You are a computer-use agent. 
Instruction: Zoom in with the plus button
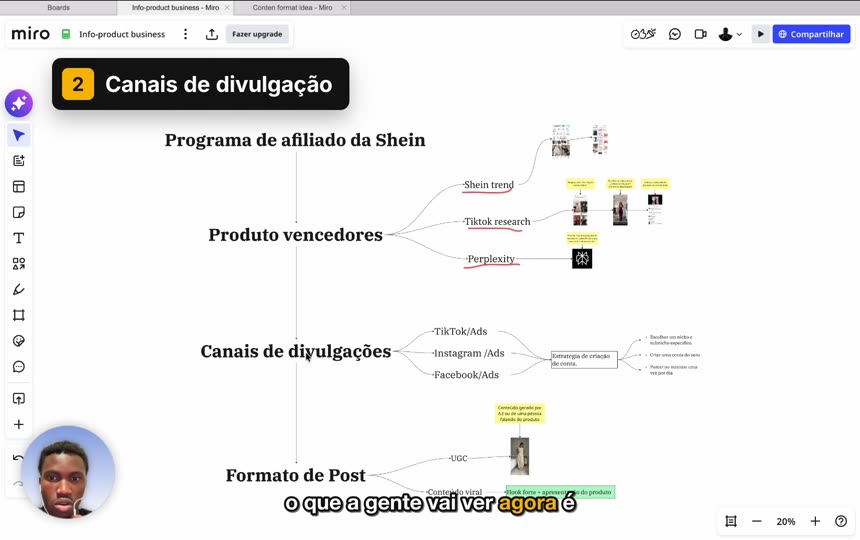click(x=815, y=521)
